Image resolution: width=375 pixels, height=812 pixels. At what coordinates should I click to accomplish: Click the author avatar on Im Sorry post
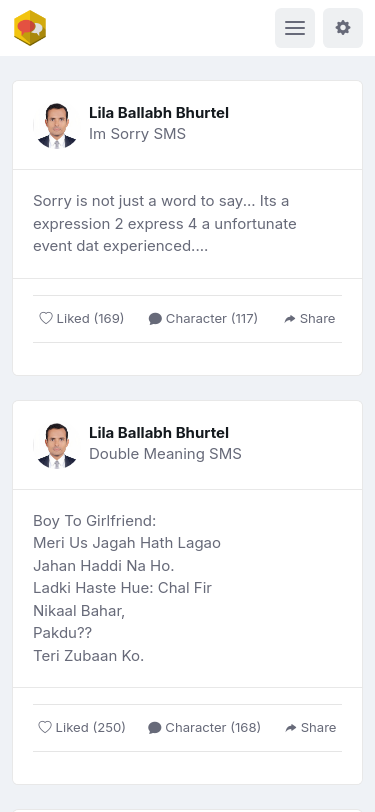pyautogui.click(x=57, y=125)
